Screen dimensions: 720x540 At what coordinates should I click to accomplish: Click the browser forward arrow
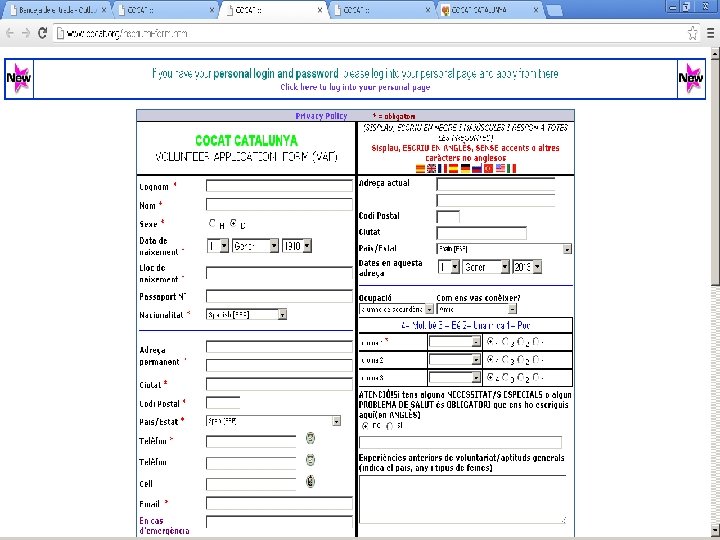click(x=26, y=33)
